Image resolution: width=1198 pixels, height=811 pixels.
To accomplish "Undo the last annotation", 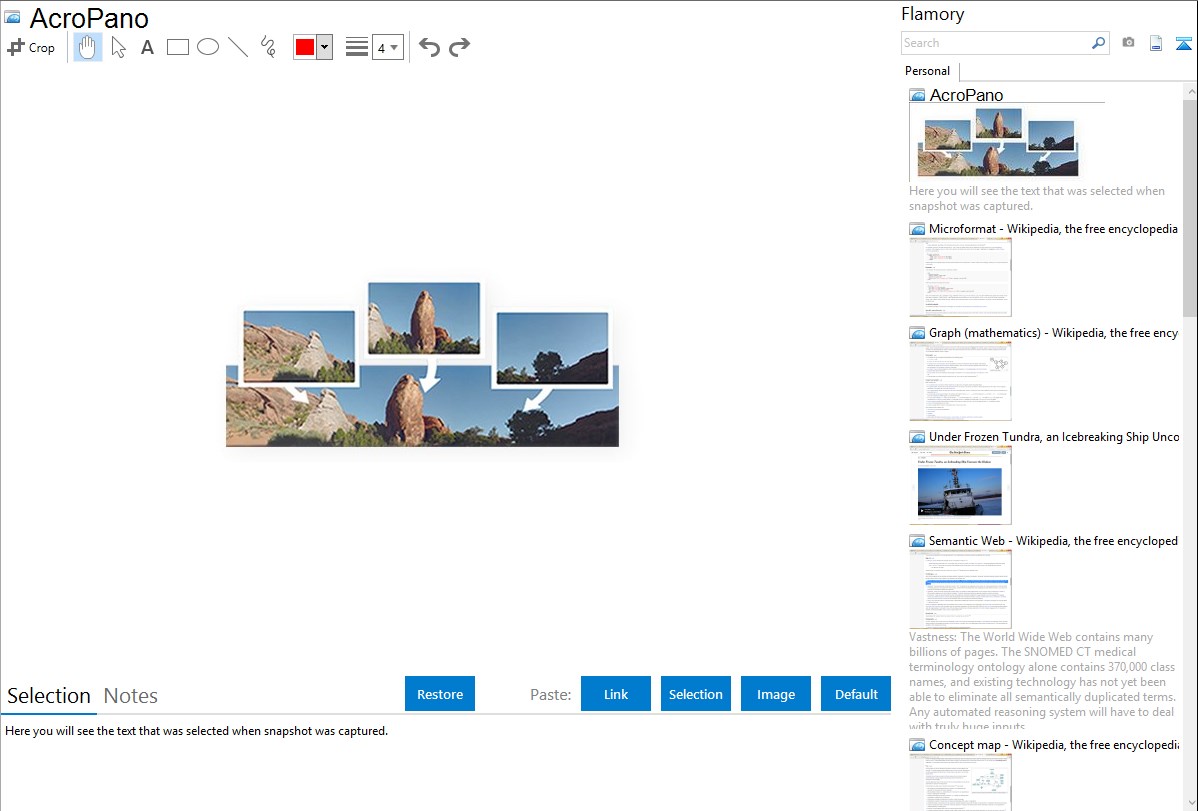I will pyautogui.click(x=429, y=47).
